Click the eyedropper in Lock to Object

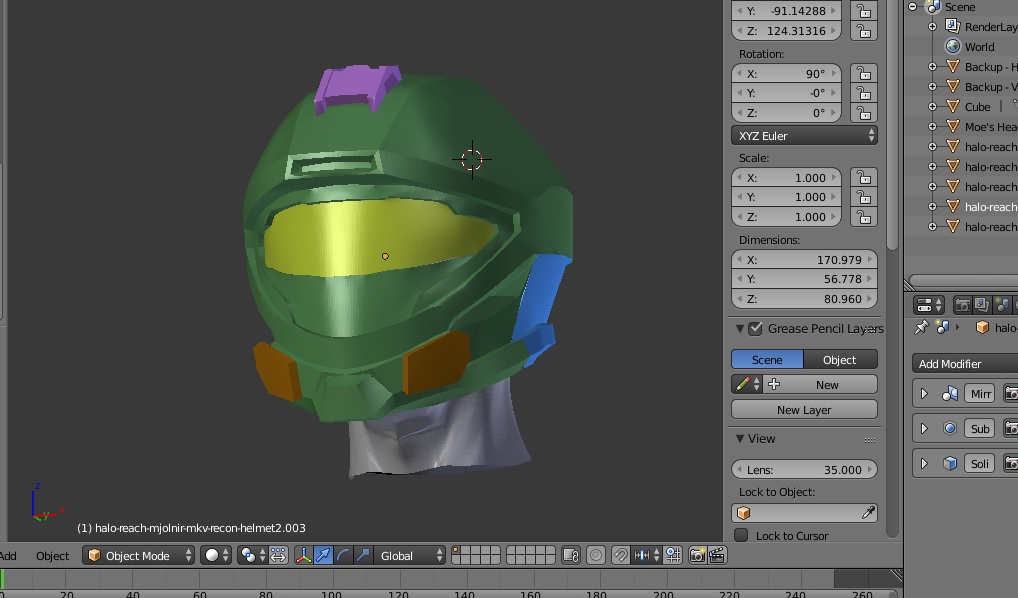click(867, 513)
